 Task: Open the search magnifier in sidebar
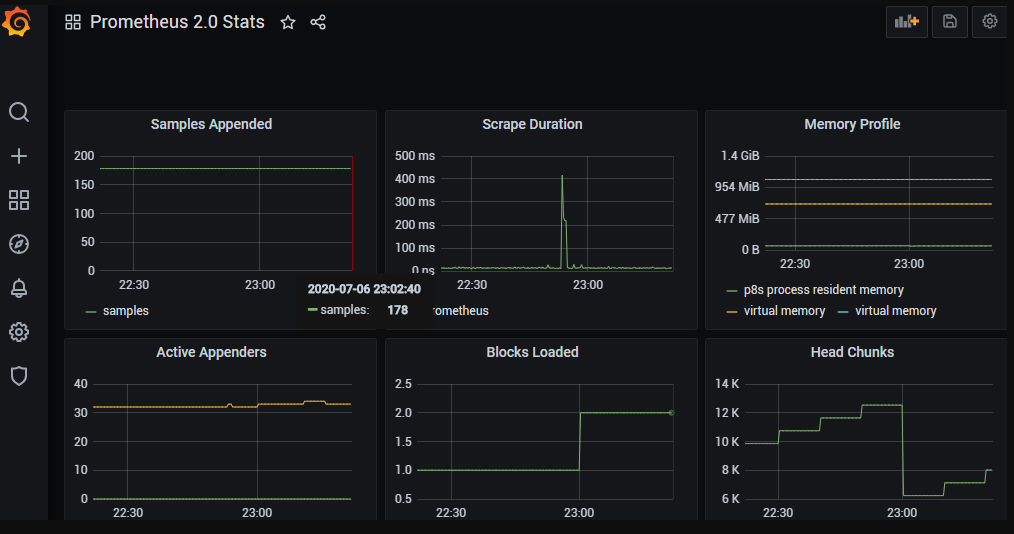point(19,112)
